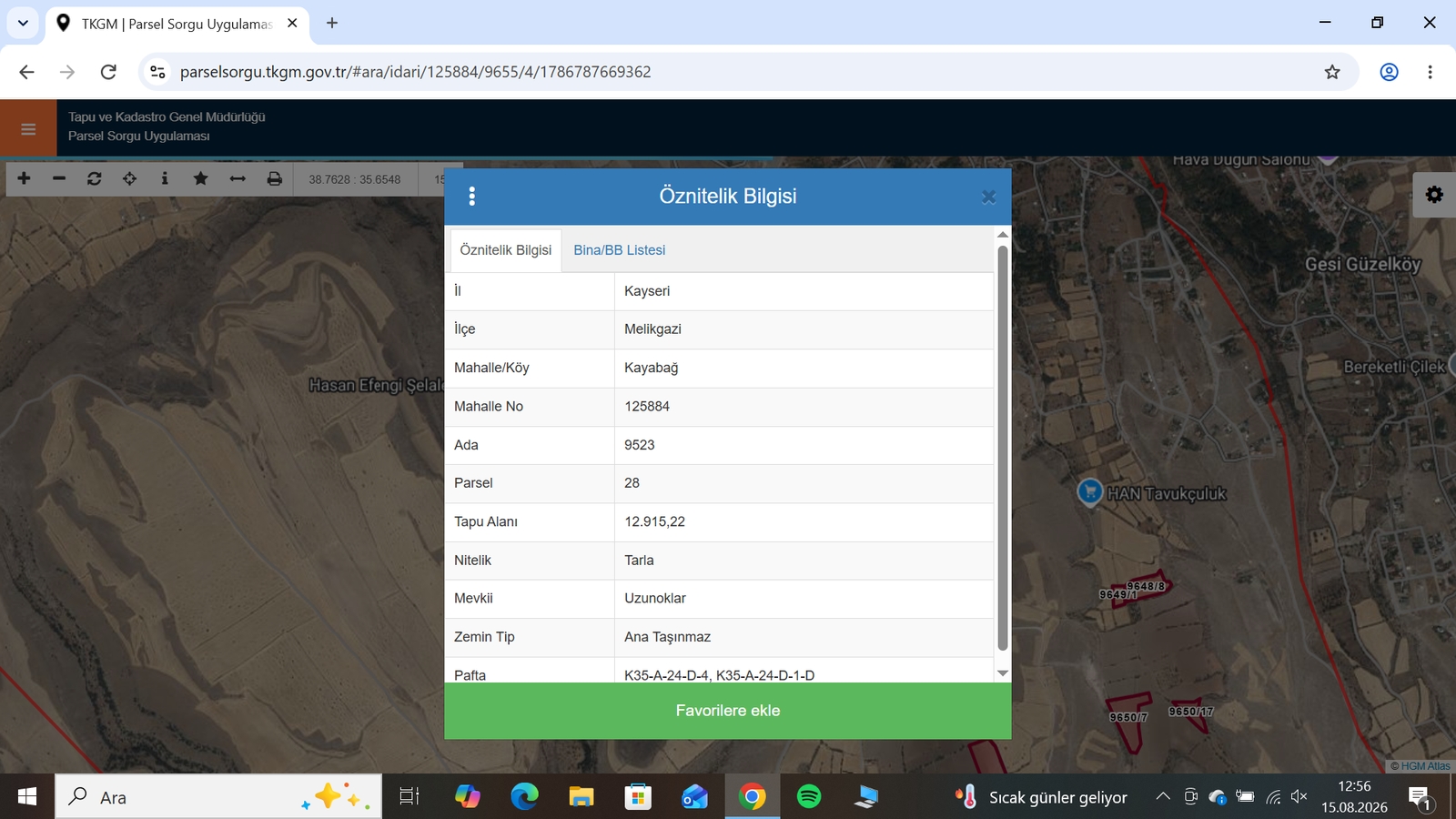The width and height of the screenshot is (1456, 819).
Task: Click parcel label 9650/17 on map
Action: pos(1191,712)
